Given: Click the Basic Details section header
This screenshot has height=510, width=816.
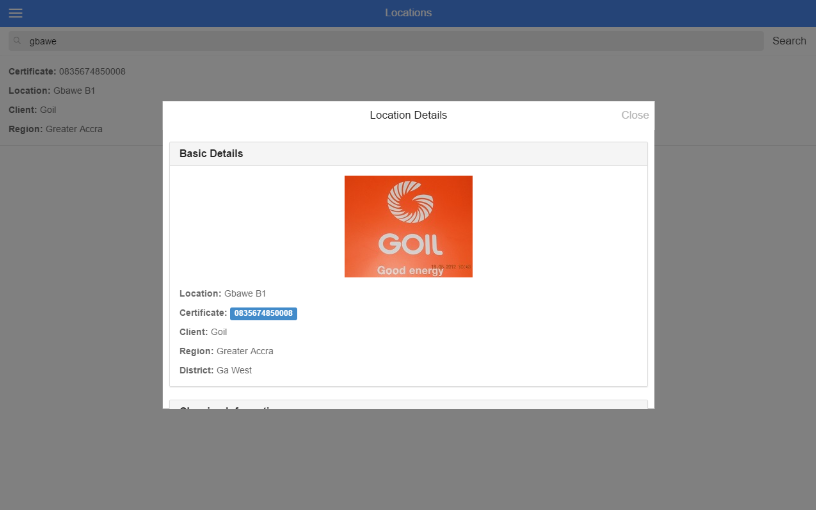Looking at the screenshot, I should pos(409,154).
